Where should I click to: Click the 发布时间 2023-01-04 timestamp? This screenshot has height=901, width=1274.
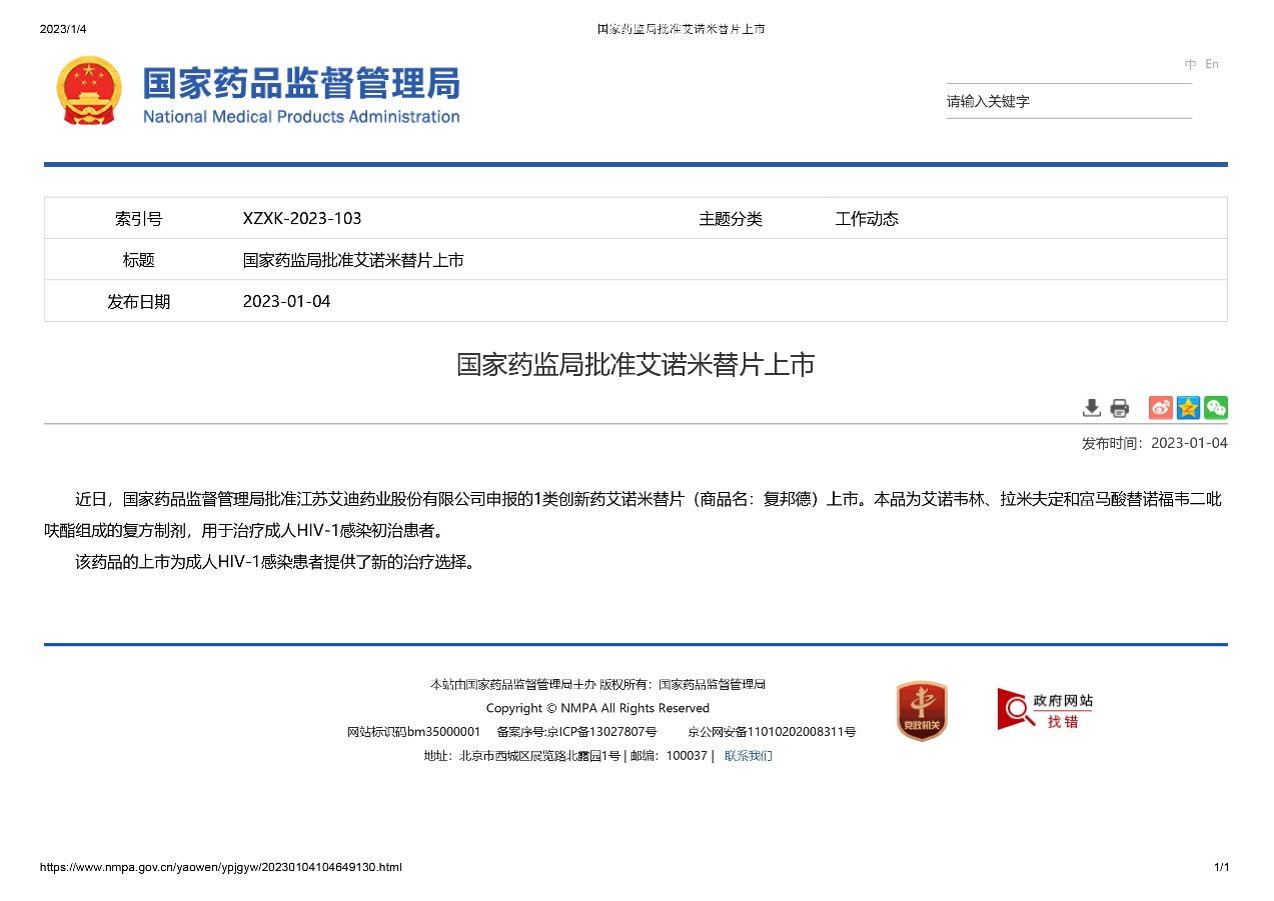(1154, 443)
